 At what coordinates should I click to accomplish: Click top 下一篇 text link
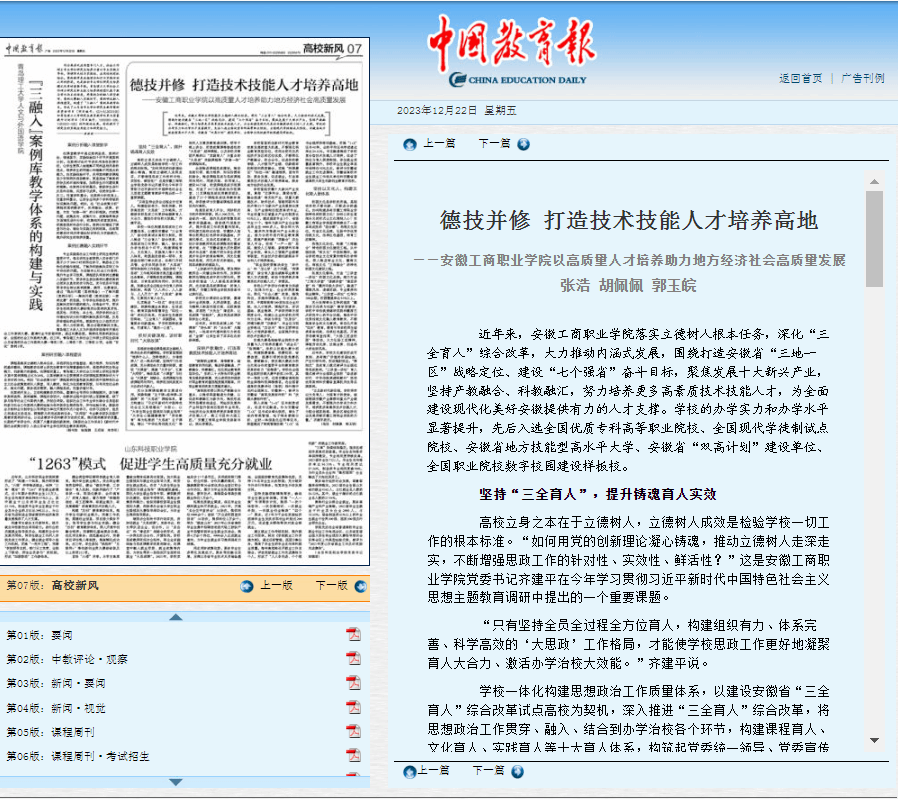pyautogui.click(x=494, y=143)
